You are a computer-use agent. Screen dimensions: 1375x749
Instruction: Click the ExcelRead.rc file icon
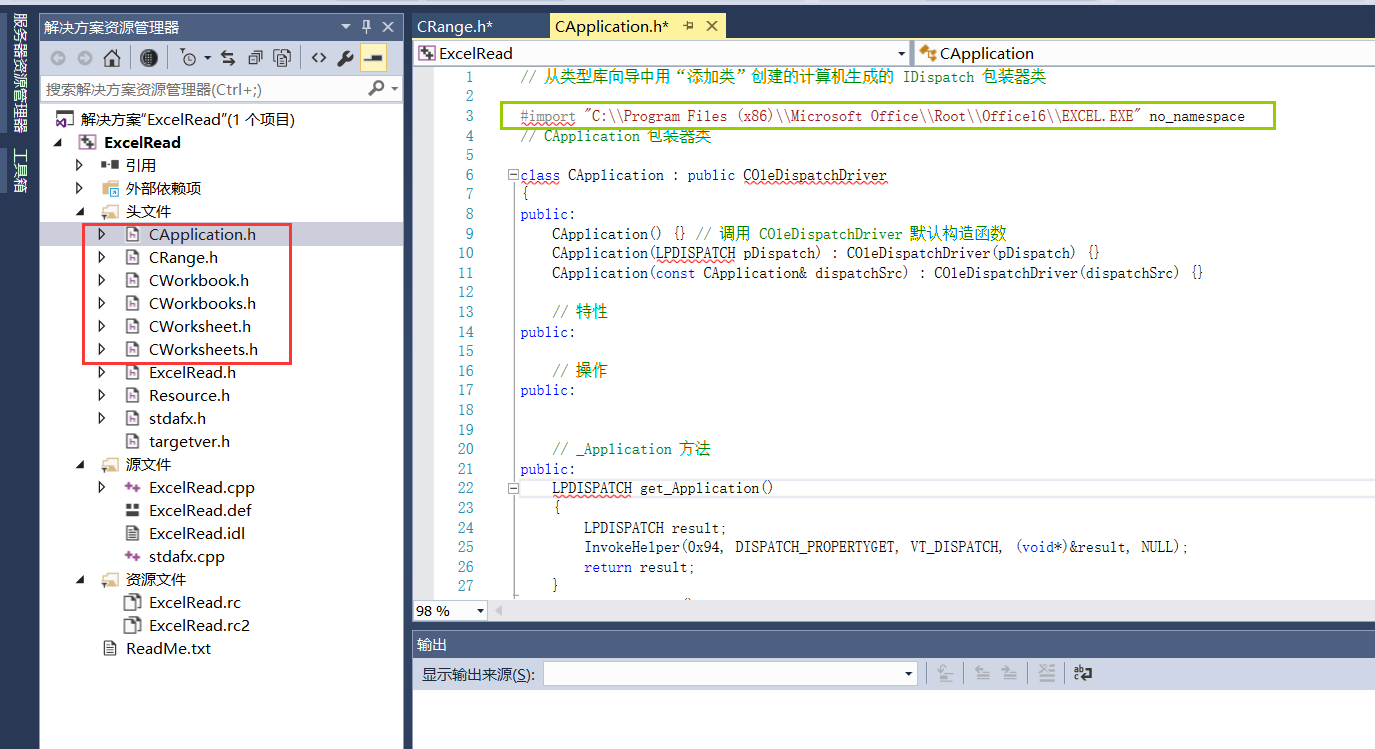133,602
